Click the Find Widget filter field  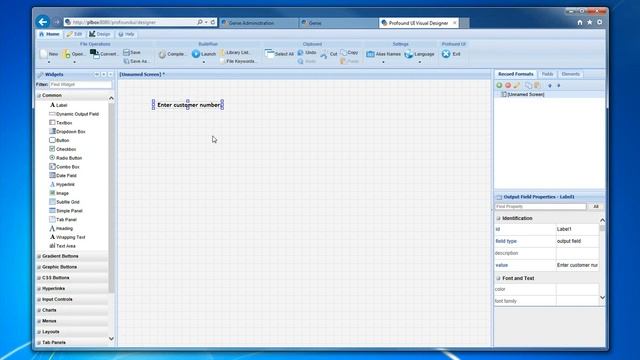click(80, 84)
